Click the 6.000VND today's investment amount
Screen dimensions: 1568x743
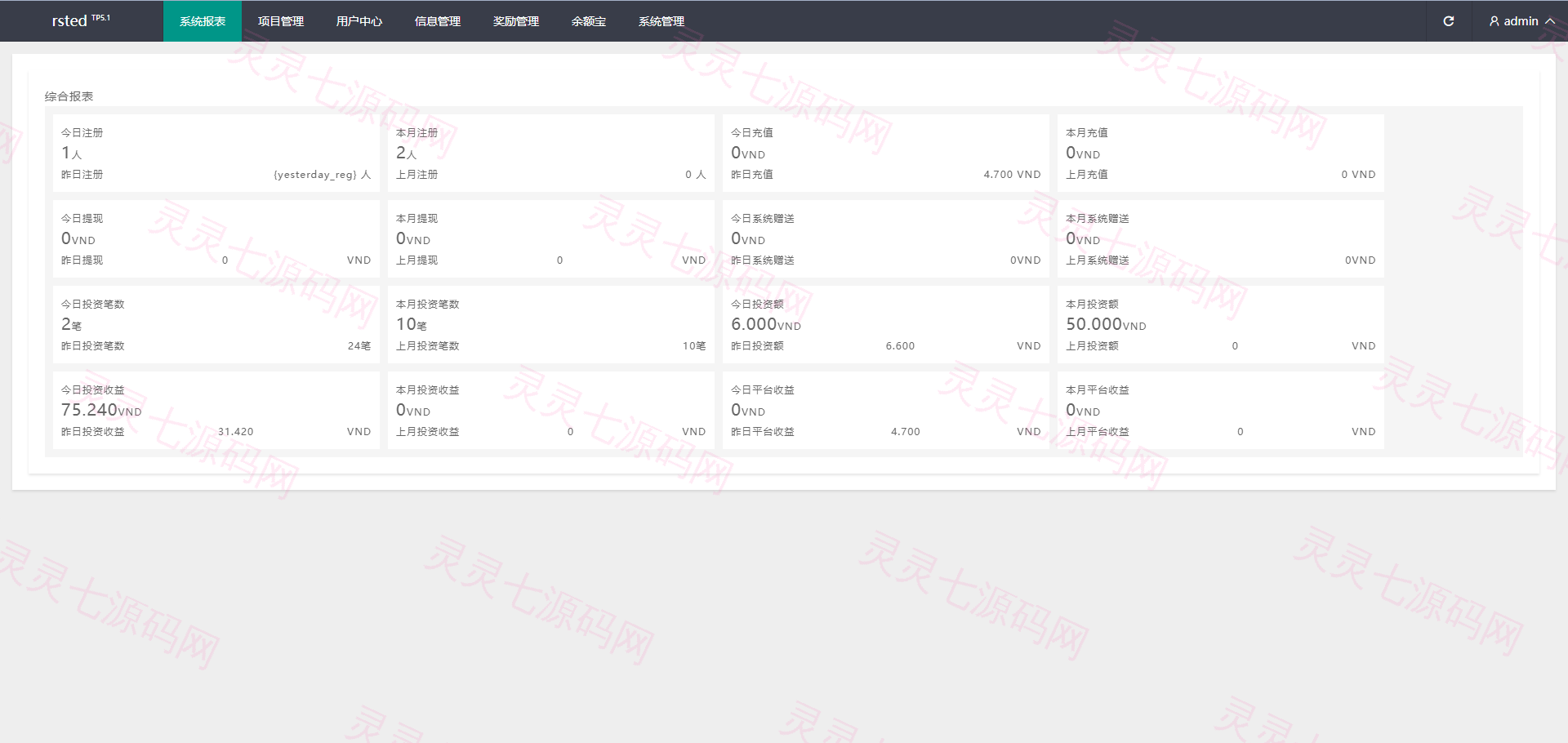click(765, 324)
